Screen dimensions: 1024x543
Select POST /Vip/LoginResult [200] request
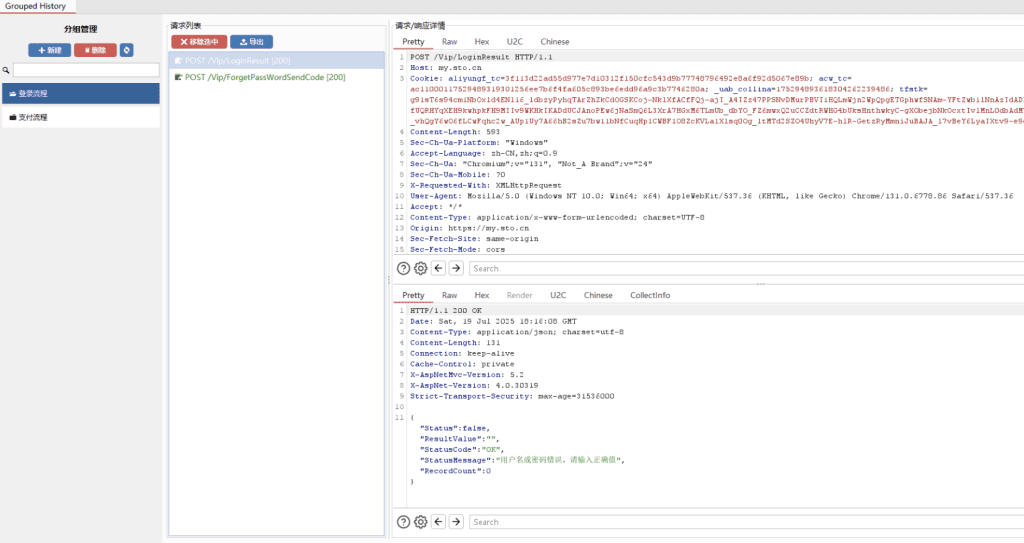[x=276, y=61]
